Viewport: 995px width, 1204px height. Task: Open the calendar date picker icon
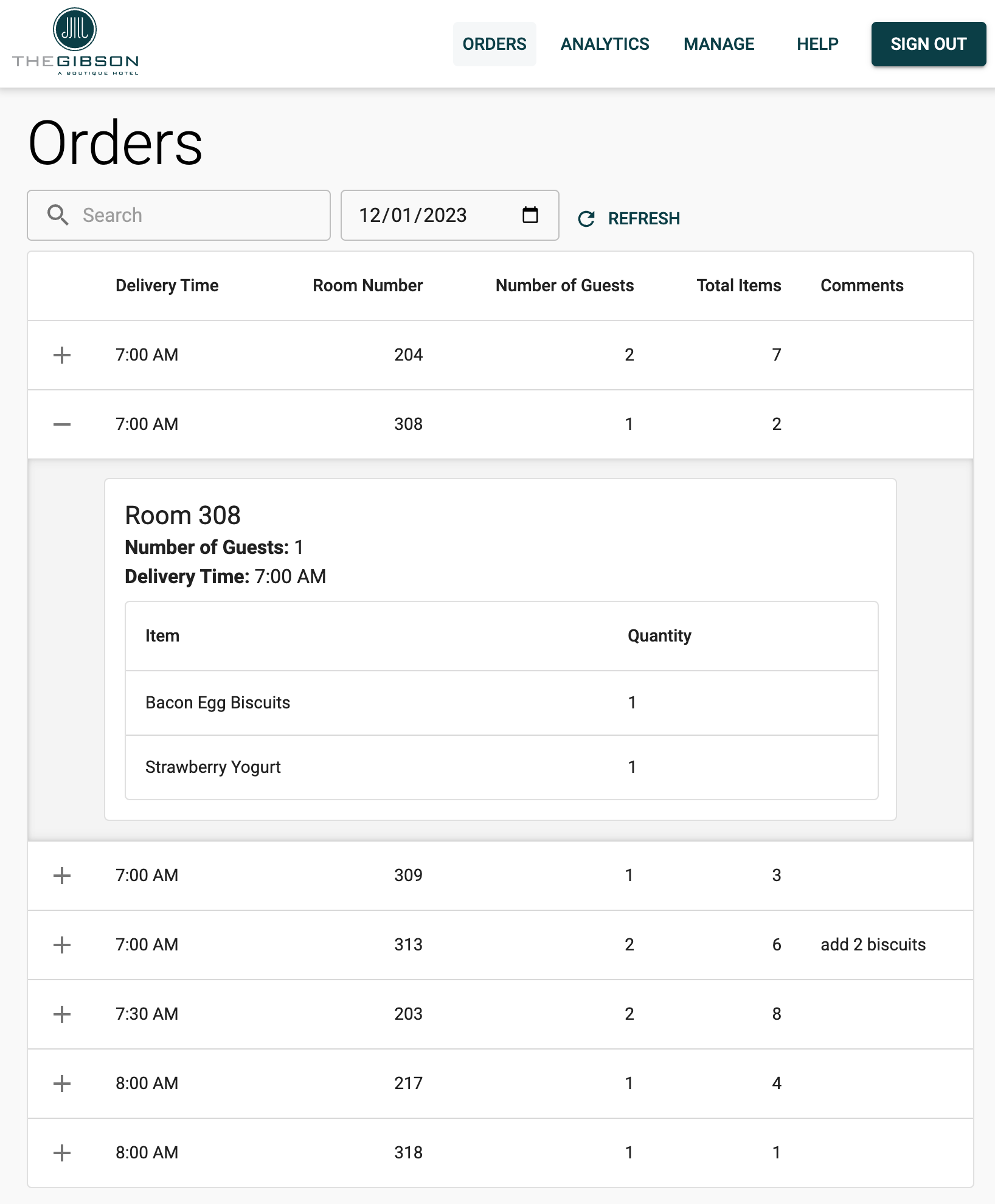(530, 215)
